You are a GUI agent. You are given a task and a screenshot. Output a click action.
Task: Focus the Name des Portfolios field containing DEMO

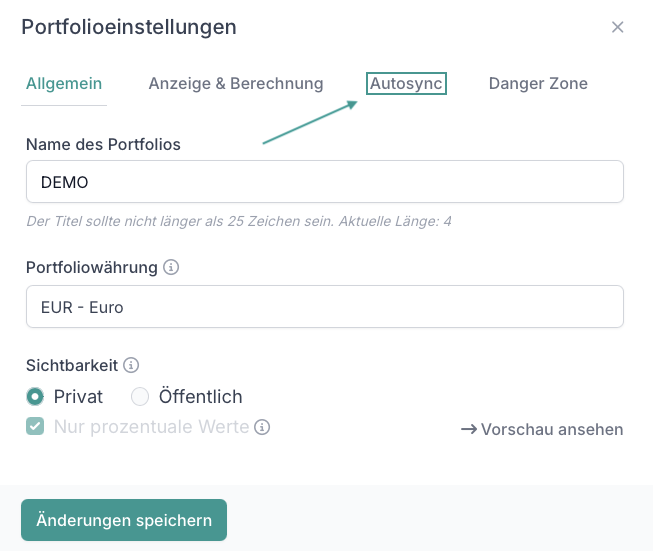325,182
